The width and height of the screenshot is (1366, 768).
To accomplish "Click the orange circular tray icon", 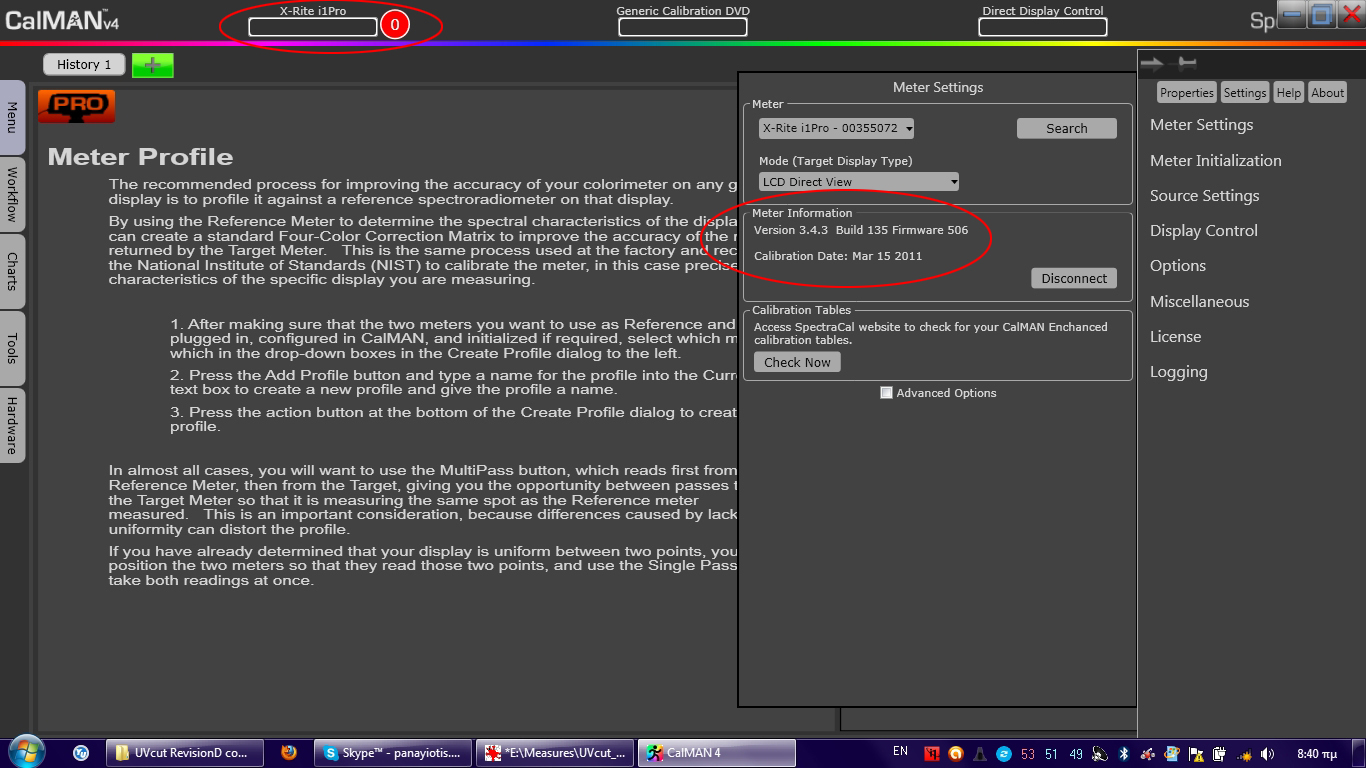I will [956, 754].
